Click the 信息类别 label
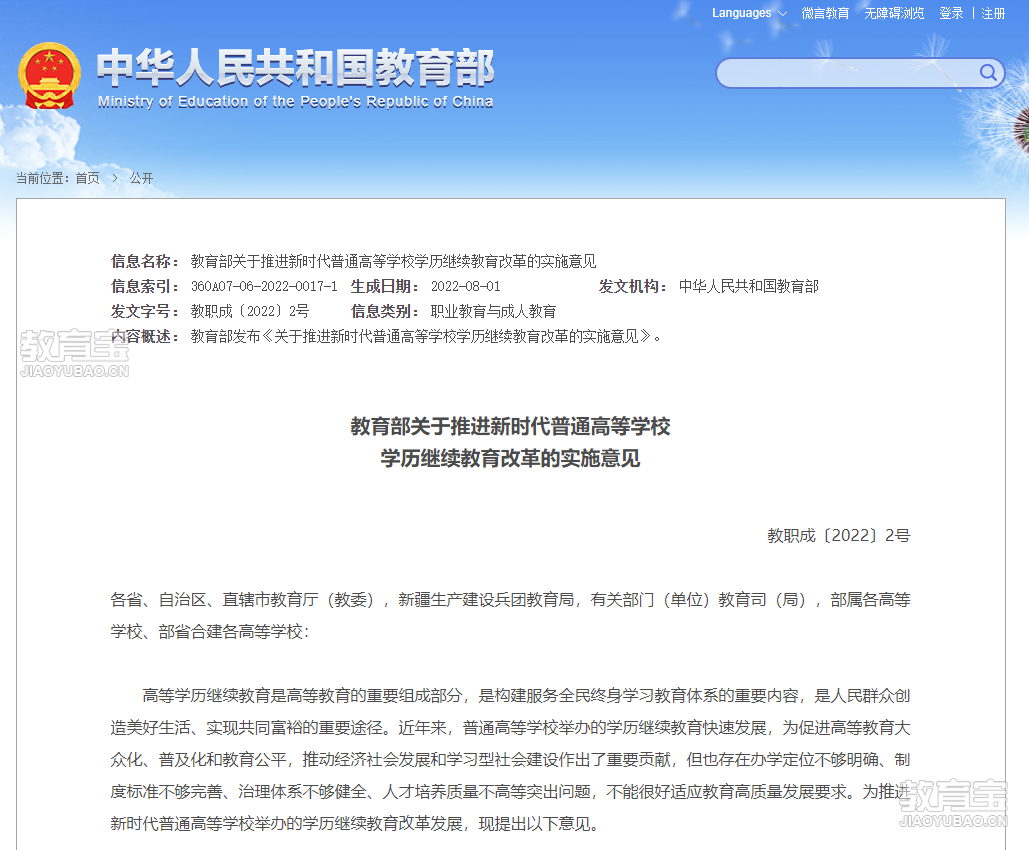 385,311
